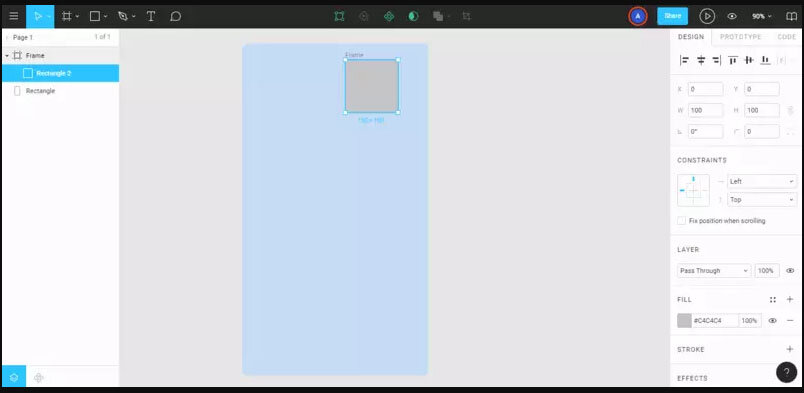
Task: Click the X position field
Action: tap(706, 89)
